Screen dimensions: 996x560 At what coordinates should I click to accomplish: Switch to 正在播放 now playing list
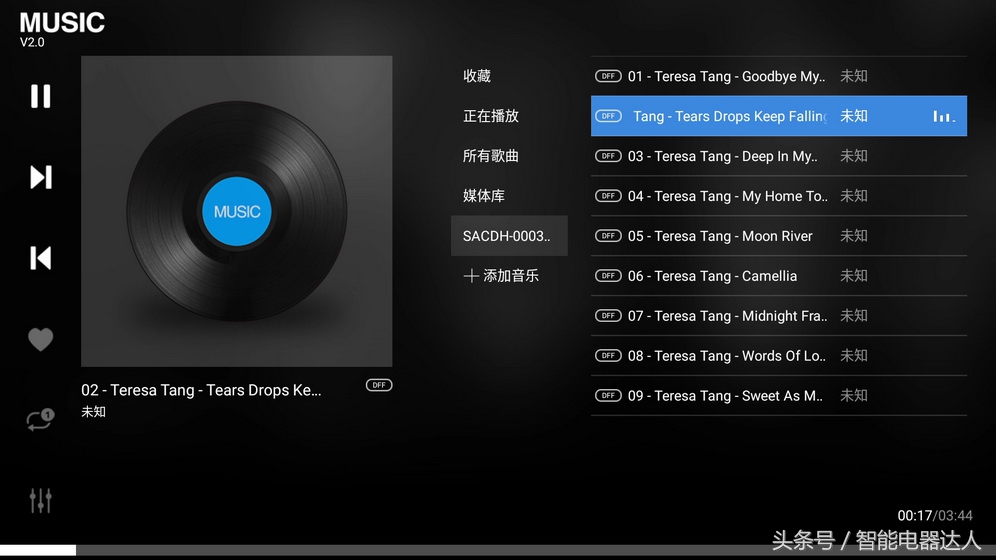pyautogui.click(x=491, y=116)
